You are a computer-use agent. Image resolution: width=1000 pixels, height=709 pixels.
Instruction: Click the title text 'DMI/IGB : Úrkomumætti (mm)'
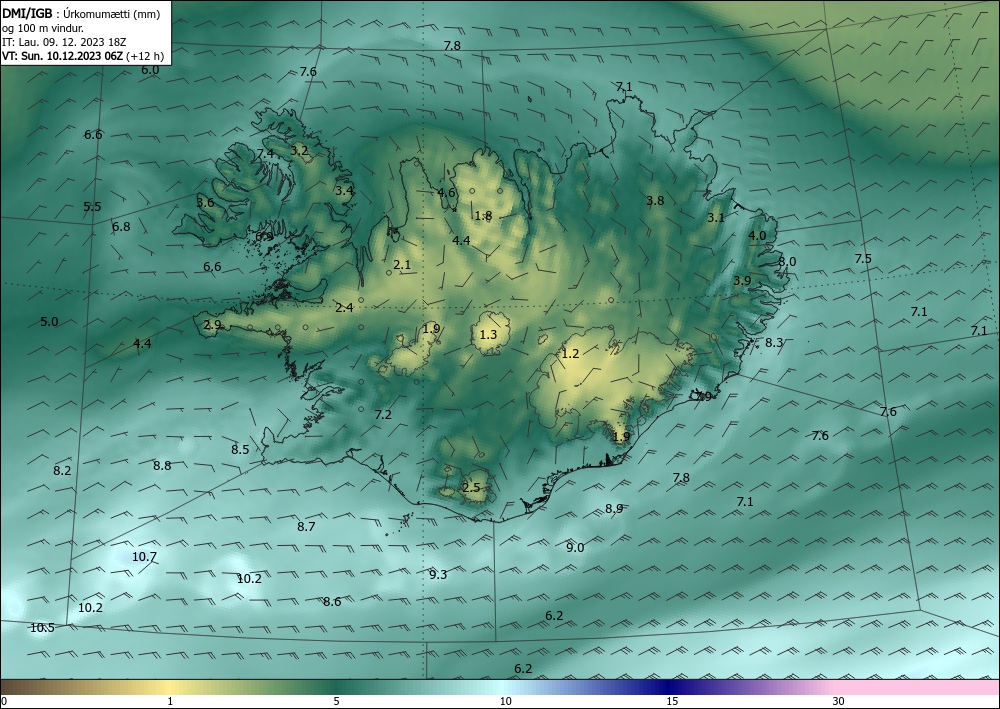tap(81, 13)
